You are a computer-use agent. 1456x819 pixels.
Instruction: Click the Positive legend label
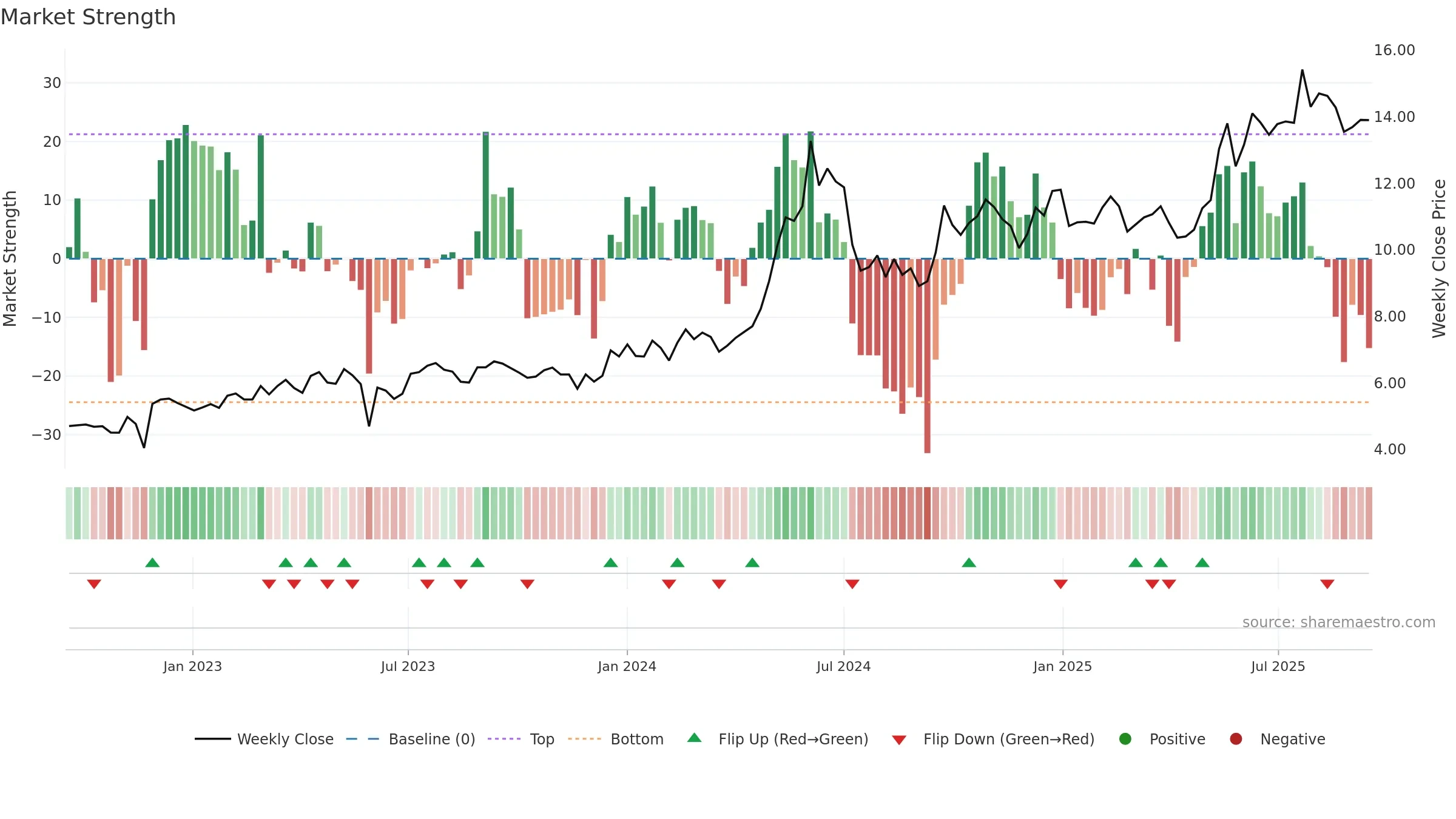pyautogui.click(x=1178, y=739)
